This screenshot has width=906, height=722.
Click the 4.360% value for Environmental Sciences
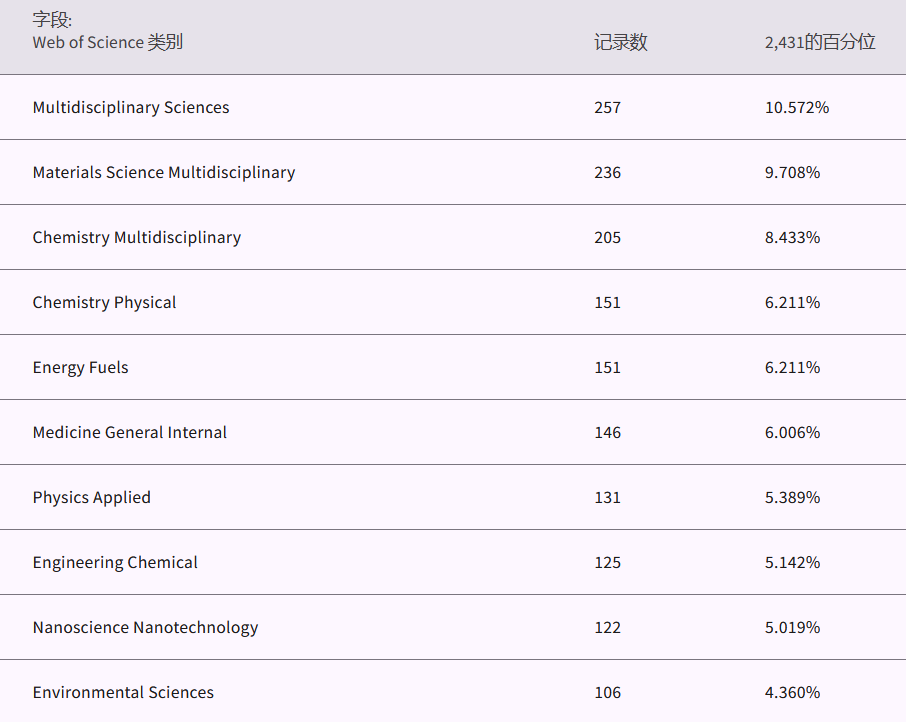[x=792, y=692]
